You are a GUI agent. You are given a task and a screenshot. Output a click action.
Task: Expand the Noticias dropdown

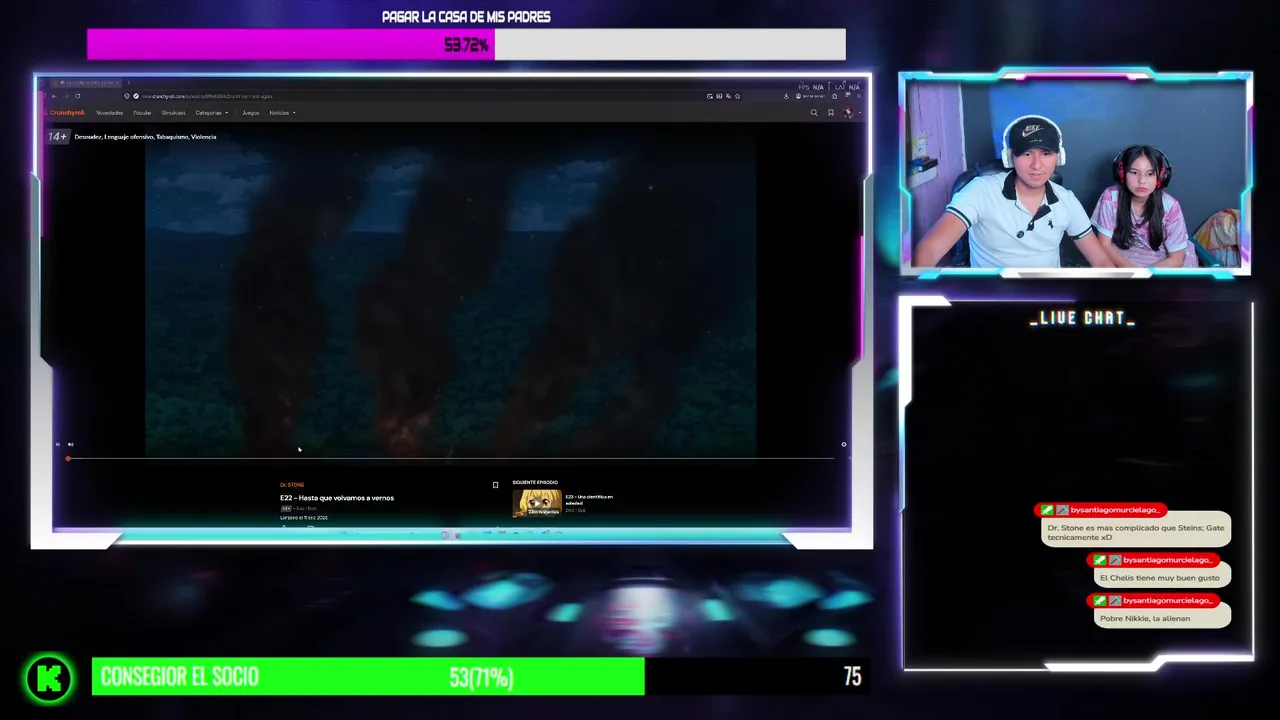point(282,113)
